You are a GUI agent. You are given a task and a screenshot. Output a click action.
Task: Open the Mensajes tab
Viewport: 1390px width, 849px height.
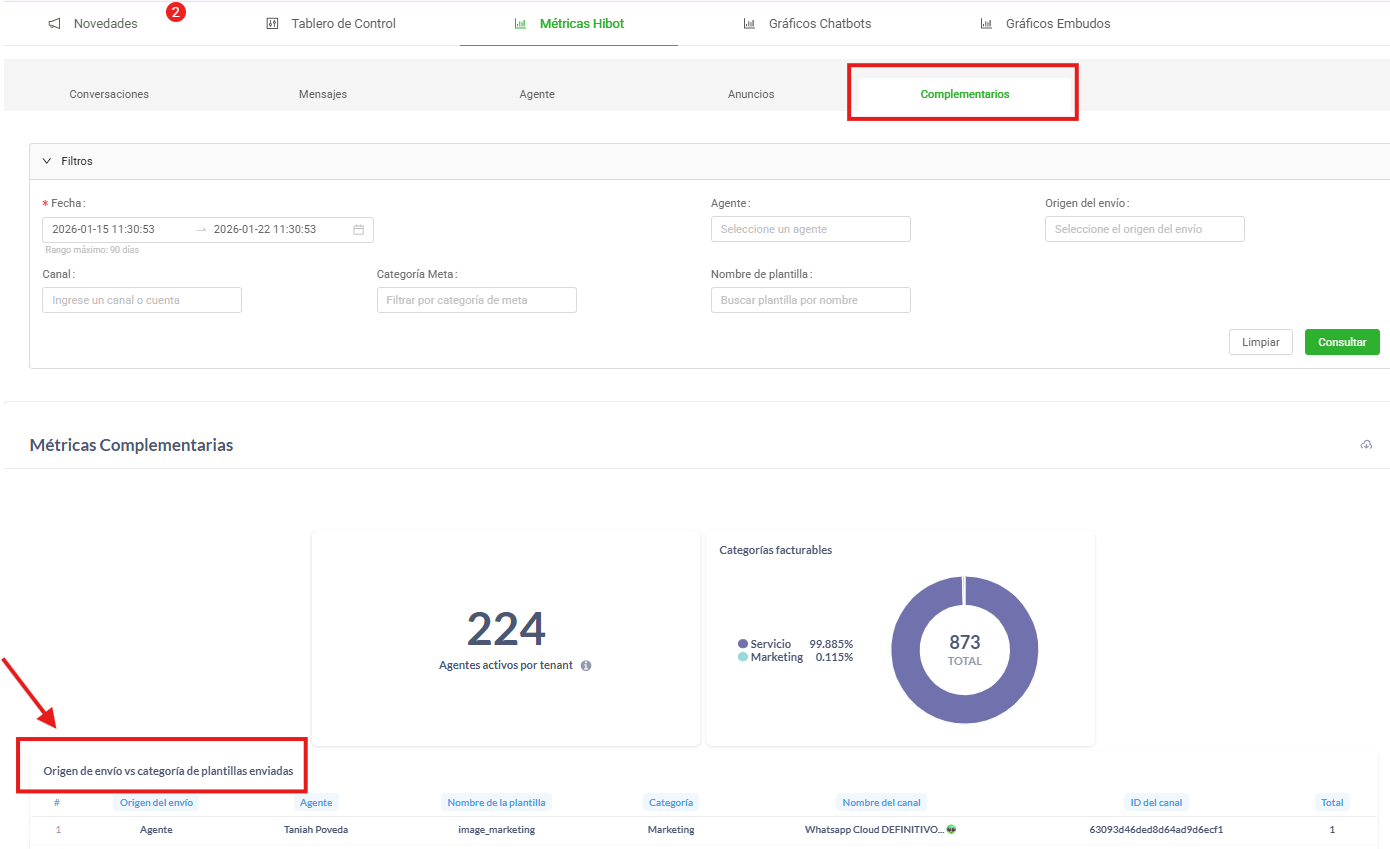tap(323, 94)
